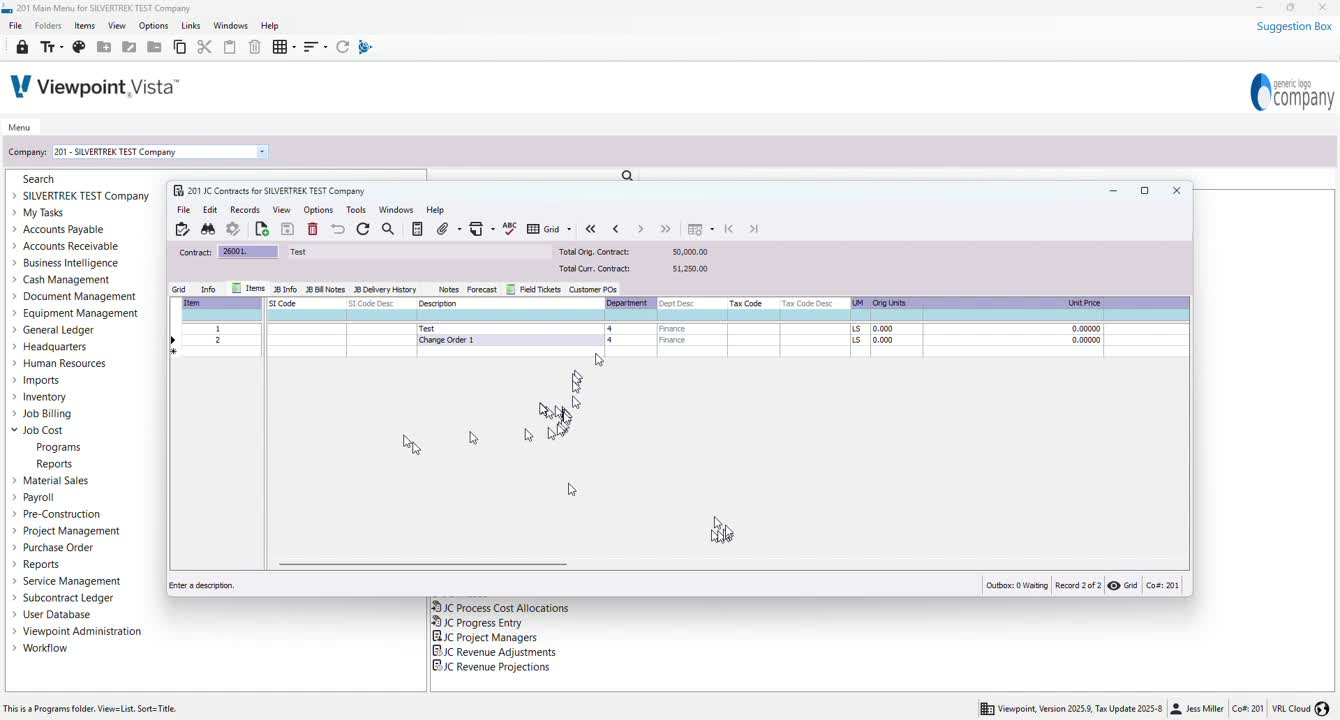Open the Records menu in JC Contracts
The height and width of the screenshot is (720, 1340).
click(x=244, y=210)
